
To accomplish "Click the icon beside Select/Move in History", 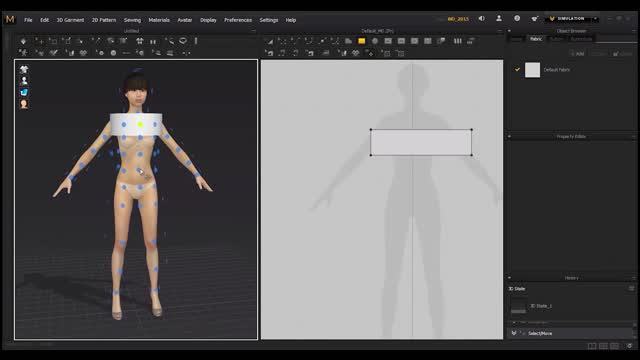I will click(514, 333).
